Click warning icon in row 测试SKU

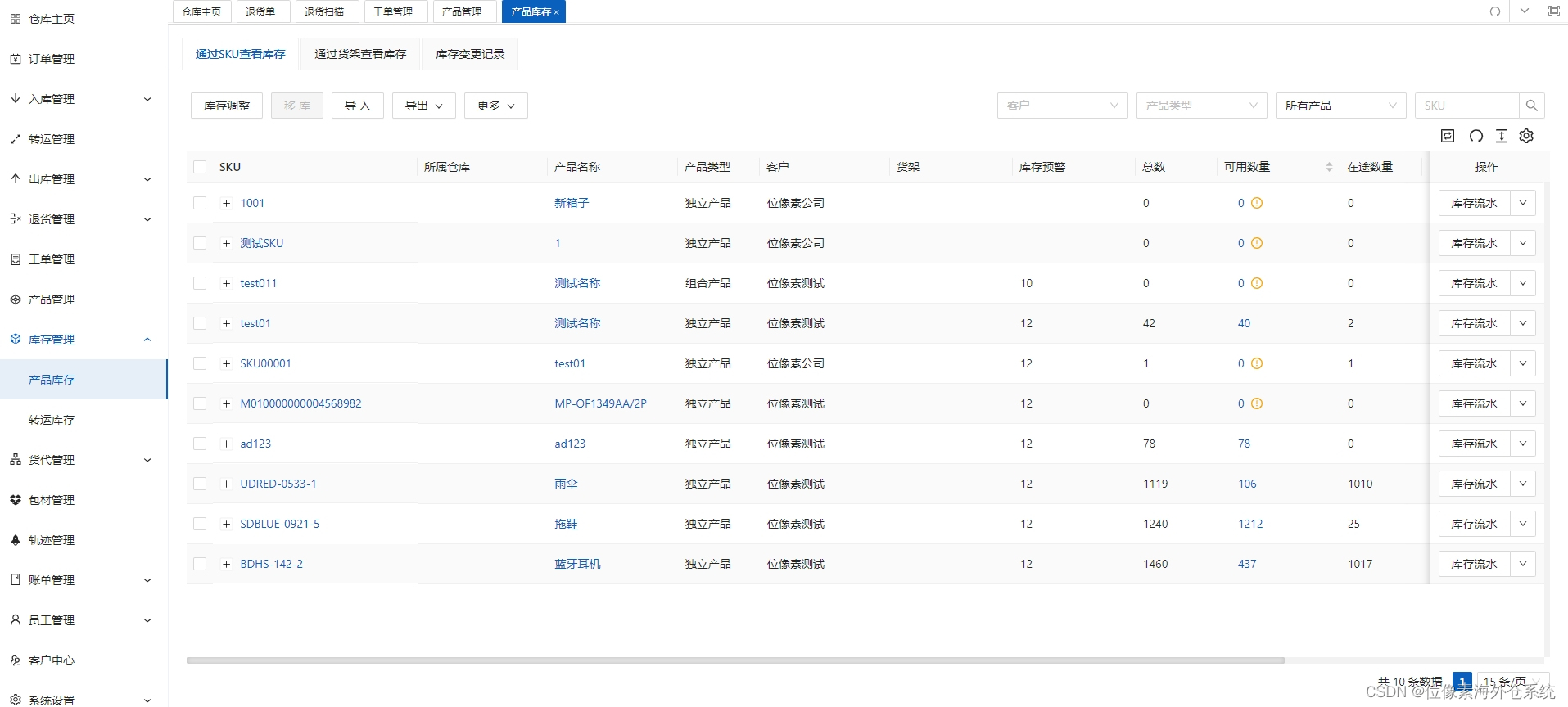(x=1257, y=243)
